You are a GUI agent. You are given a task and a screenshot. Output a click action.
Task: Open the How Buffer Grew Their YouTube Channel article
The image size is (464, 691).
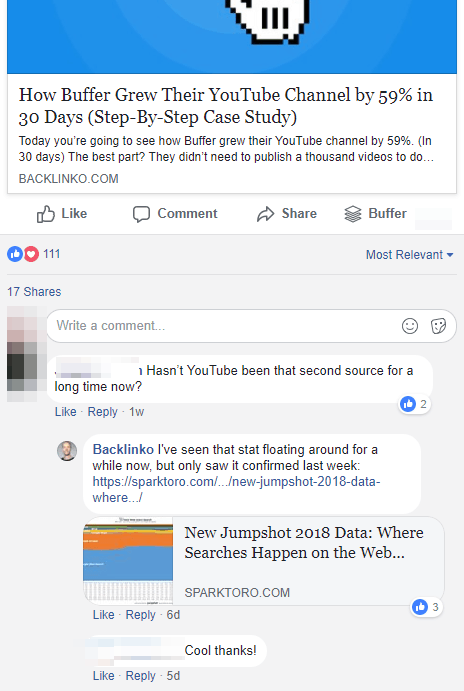click(x=226, y=106)
